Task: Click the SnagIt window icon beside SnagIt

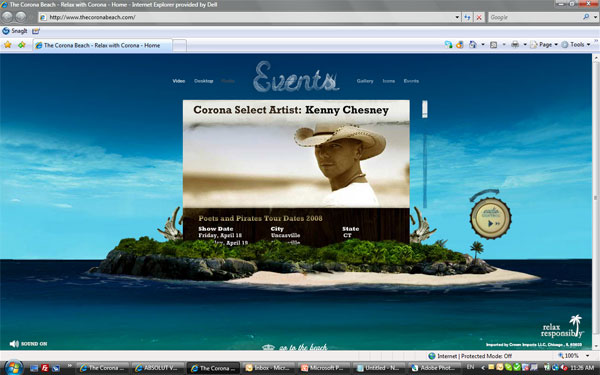Action: tap(36, 31)
